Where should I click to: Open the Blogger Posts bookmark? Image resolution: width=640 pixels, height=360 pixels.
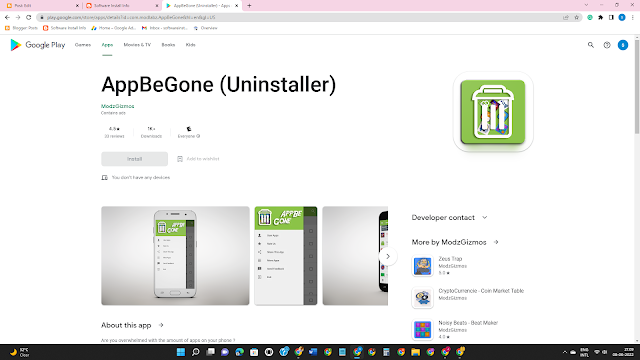(21, 28)
